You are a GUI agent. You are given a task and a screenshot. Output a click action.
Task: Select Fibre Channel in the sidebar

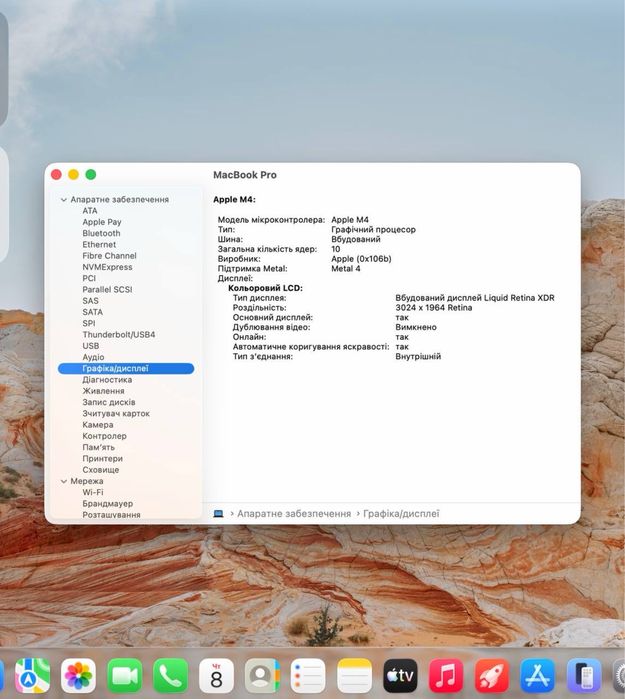coord(109,255)
